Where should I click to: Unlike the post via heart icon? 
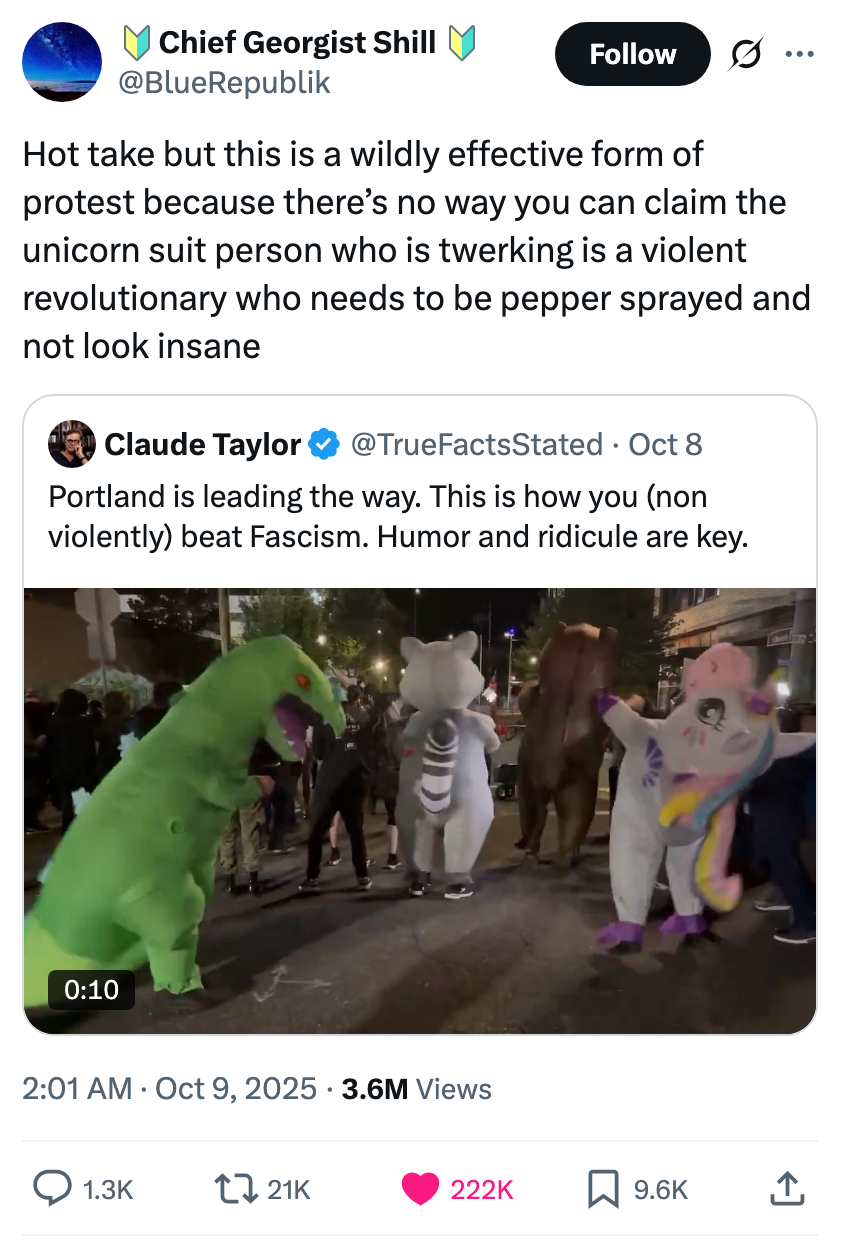tap(418, 1188)
